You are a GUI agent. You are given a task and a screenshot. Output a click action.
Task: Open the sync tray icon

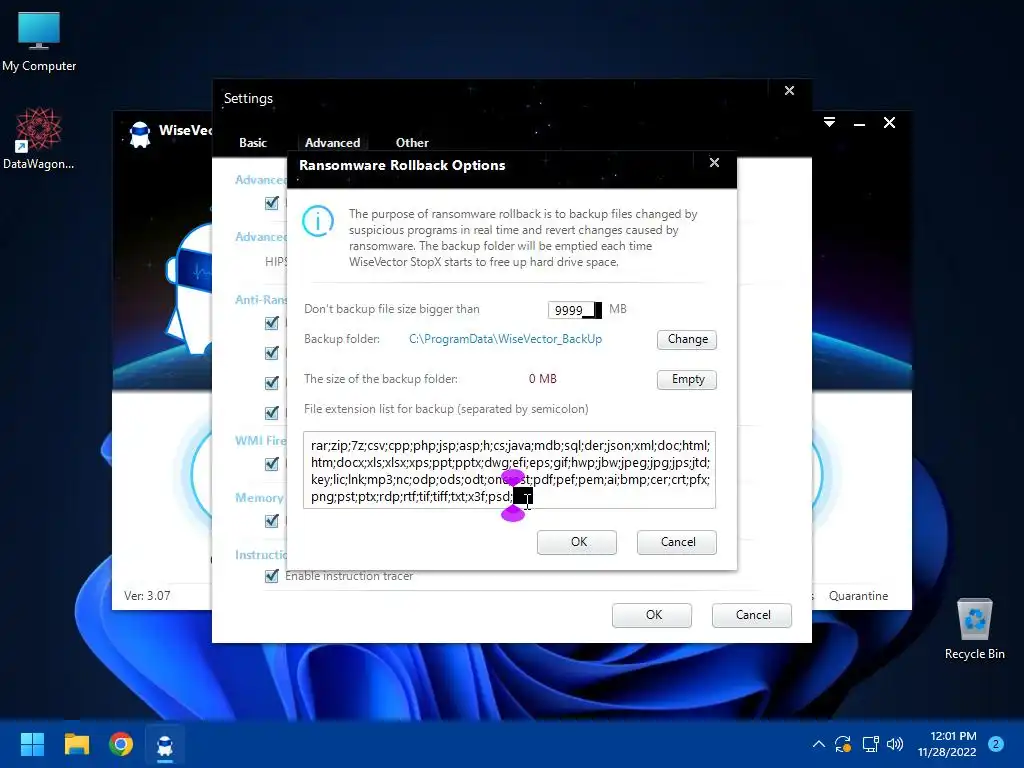coord(842,744)
